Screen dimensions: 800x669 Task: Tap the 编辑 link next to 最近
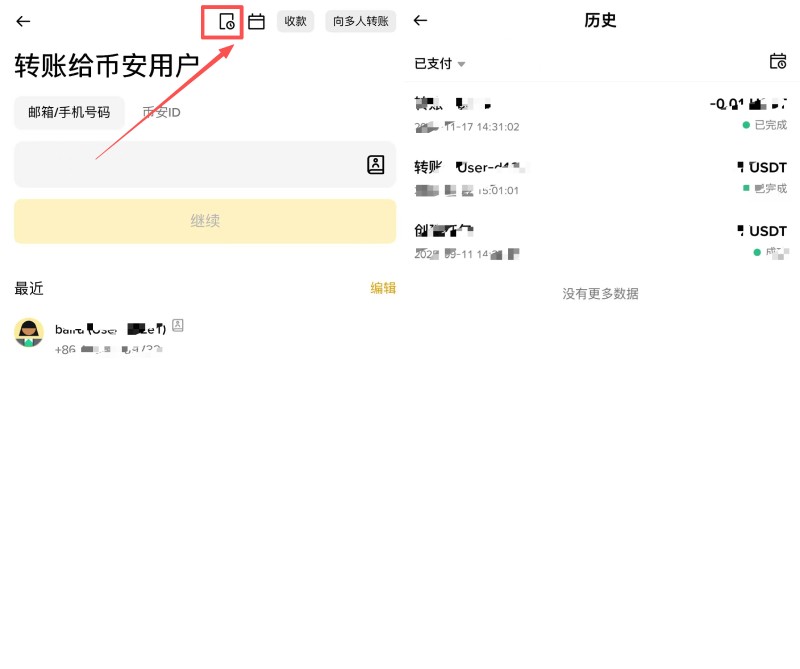click(x=385, y=288)
